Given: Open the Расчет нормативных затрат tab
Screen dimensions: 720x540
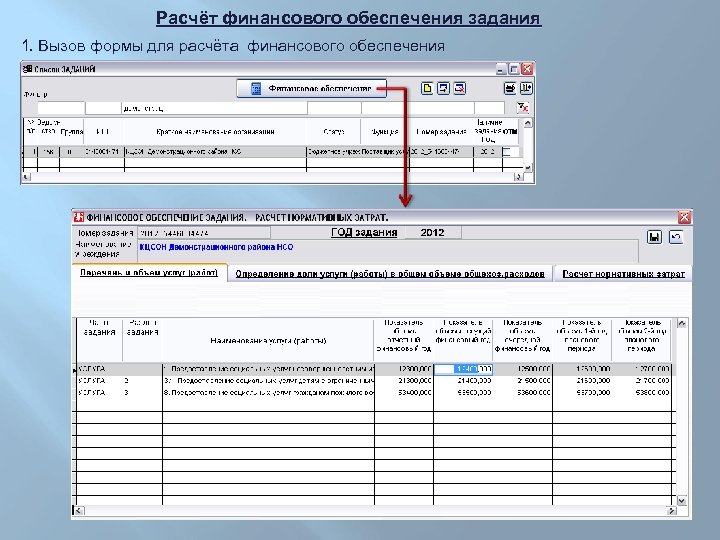Looking at the screenshot, I should click(x=623, y=274).
